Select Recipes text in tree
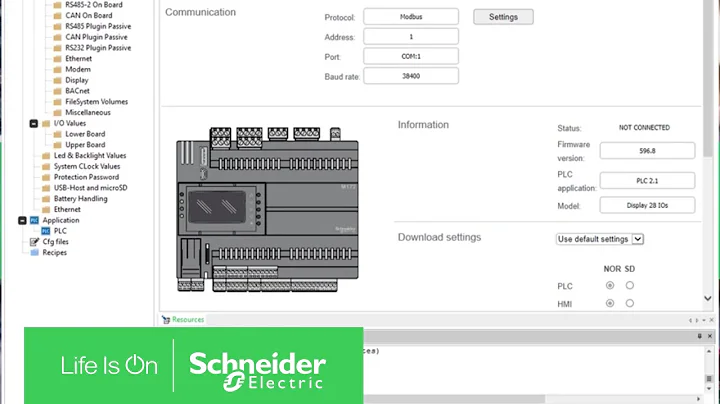The height and width of the screenshot is (404, 720). point(55,252)
